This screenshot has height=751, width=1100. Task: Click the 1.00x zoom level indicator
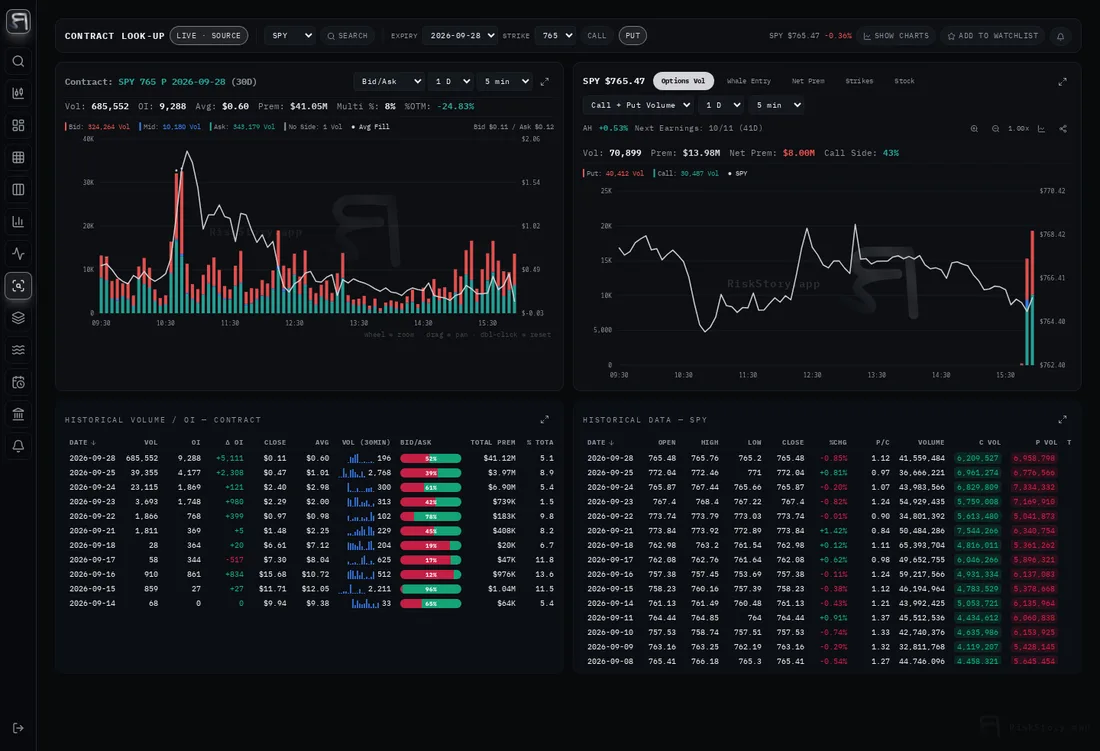click(1018, 129)
